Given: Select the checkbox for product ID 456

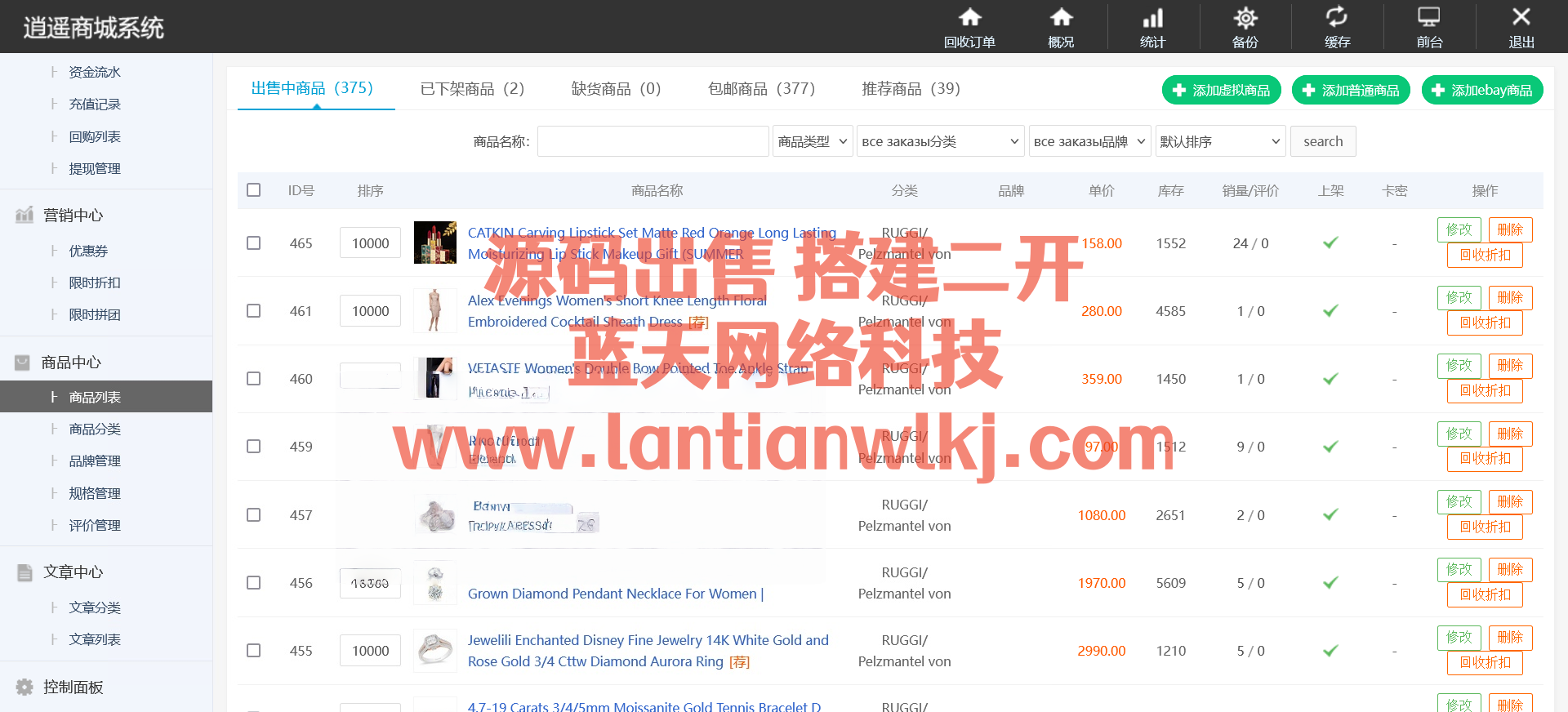Looking at the screenshot, I should [x=254, y=583].
